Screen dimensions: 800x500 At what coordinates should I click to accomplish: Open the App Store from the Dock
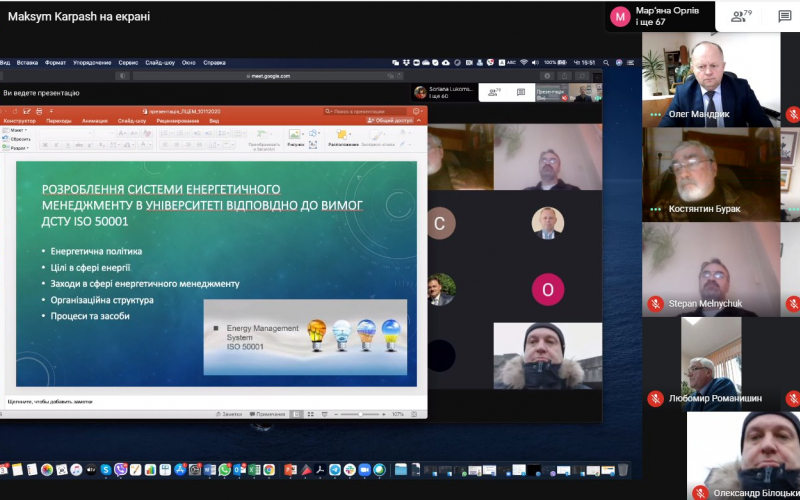180,470
